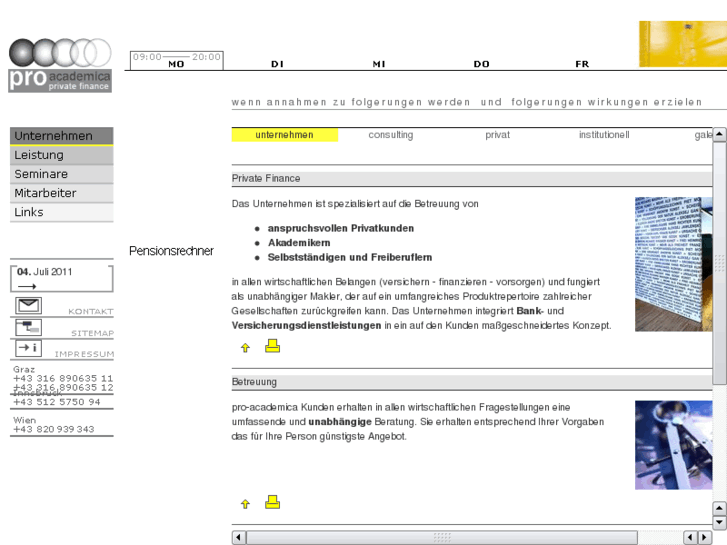Viewport: 727px width, 545px height.
Task: Click the vertical scrollbar bottom down arrow
Action: [719, 523]
